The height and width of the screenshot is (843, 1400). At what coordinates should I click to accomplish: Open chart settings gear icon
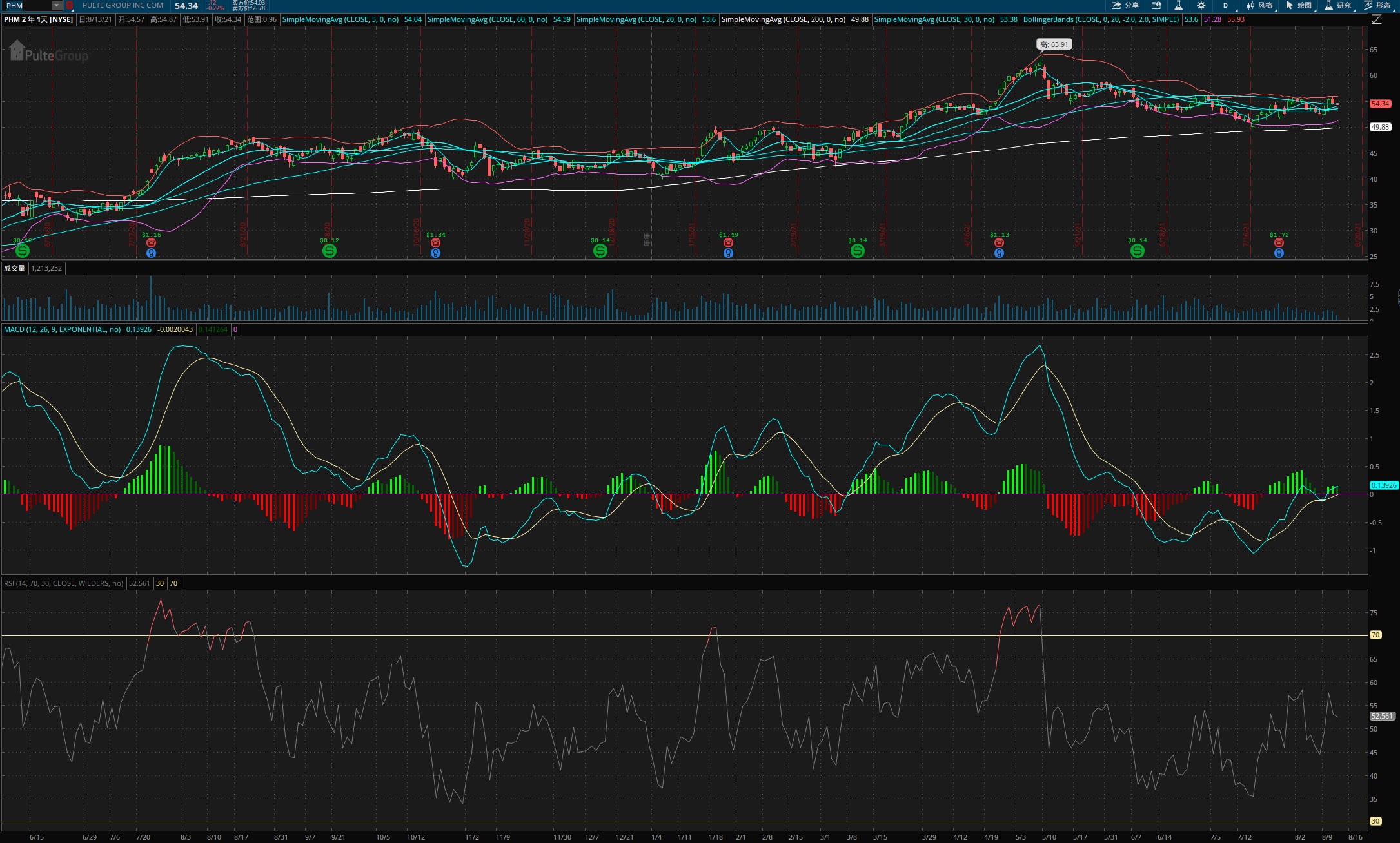click(1201, 5)
